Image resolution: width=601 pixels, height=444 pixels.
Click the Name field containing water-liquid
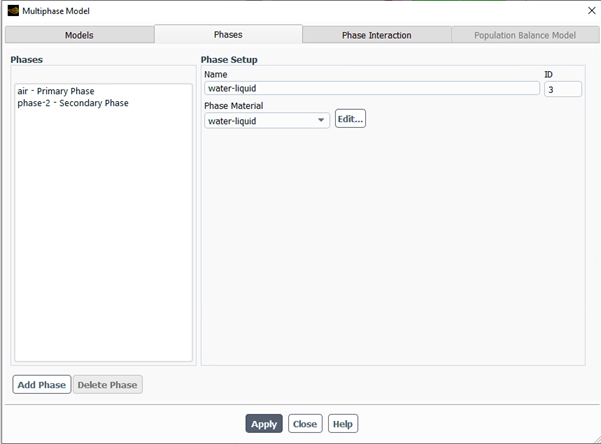(x=372, y=88)
